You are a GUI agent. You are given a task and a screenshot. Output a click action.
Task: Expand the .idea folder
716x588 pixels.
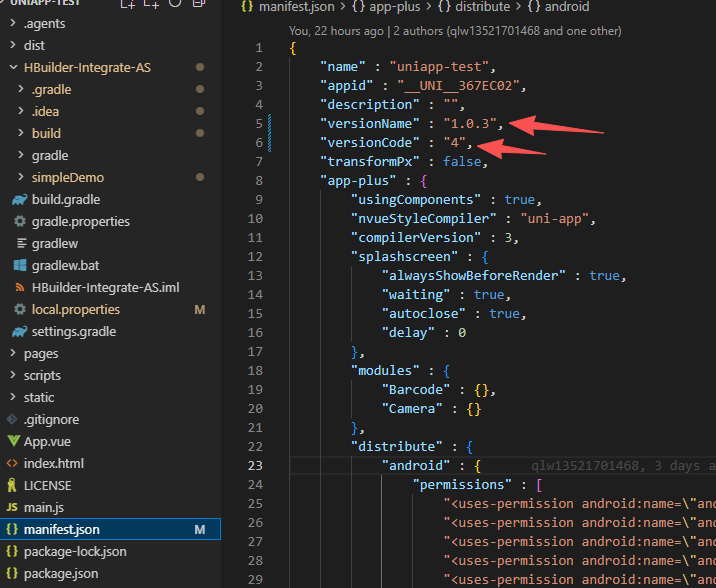click(21, 111)
